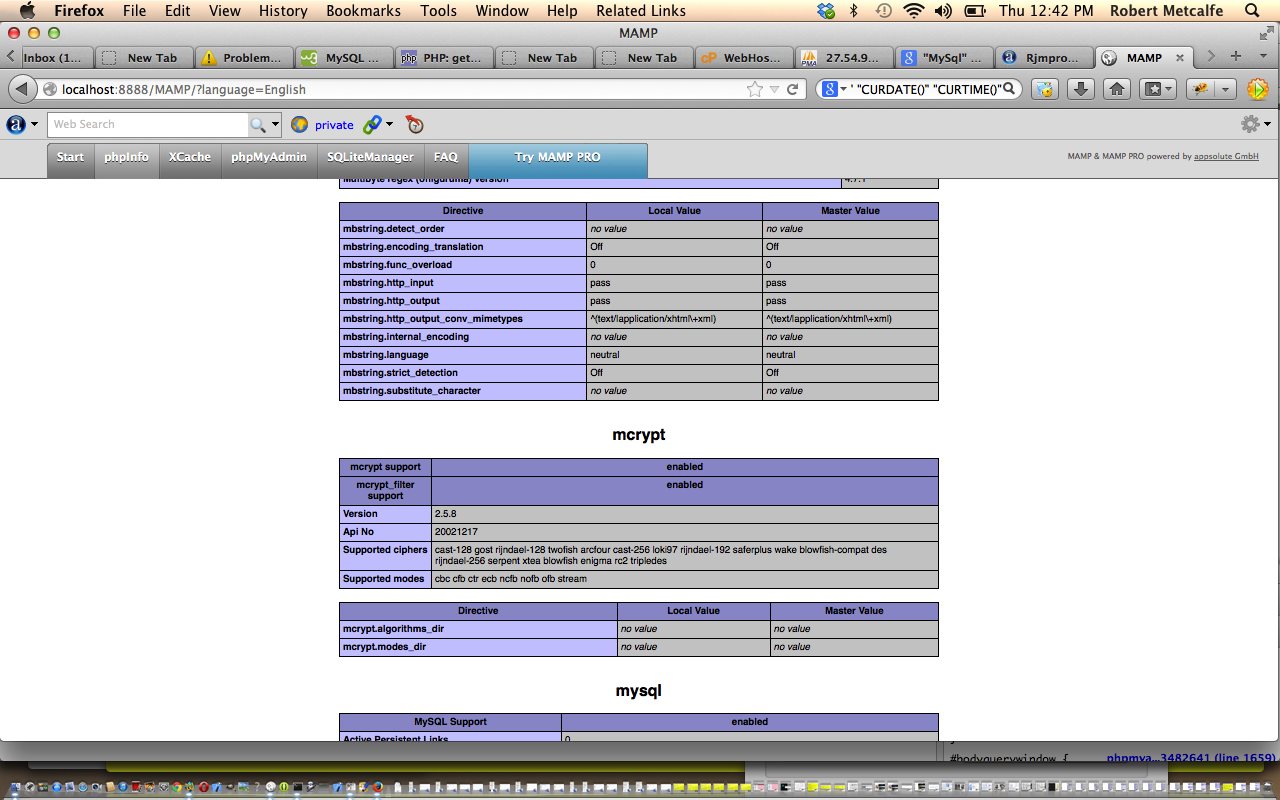This screenshot has width=1280, height=800.
Task: Click the Thu 12:42 PM clock
Action: [x=1044, y=11]
